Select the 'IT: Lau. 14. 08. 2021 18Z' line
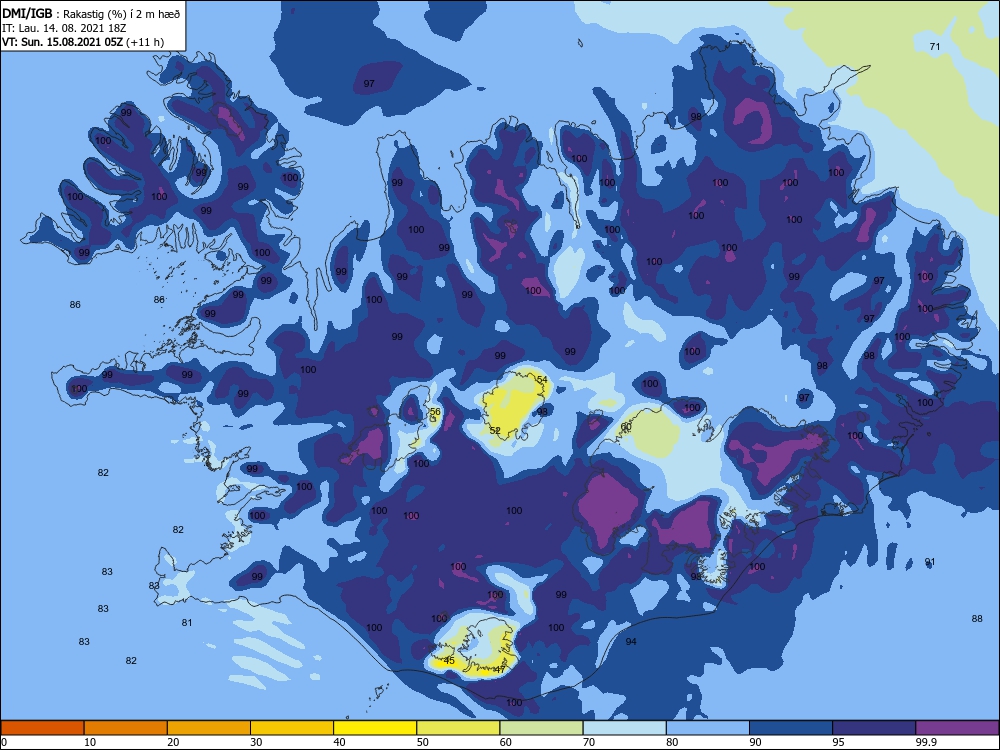This screenshot has height=750, width=1000. point(64,28)
